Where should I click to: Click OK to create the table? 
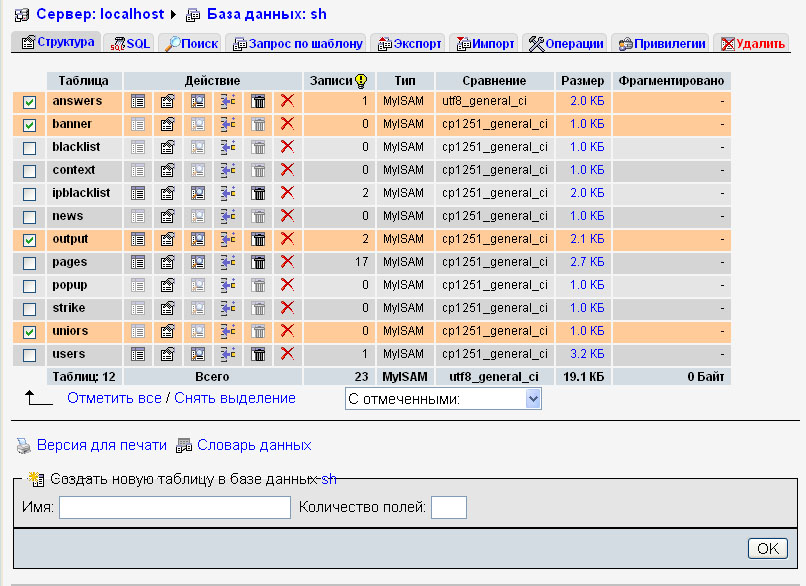pyautogui.click(x=767, y=548)
